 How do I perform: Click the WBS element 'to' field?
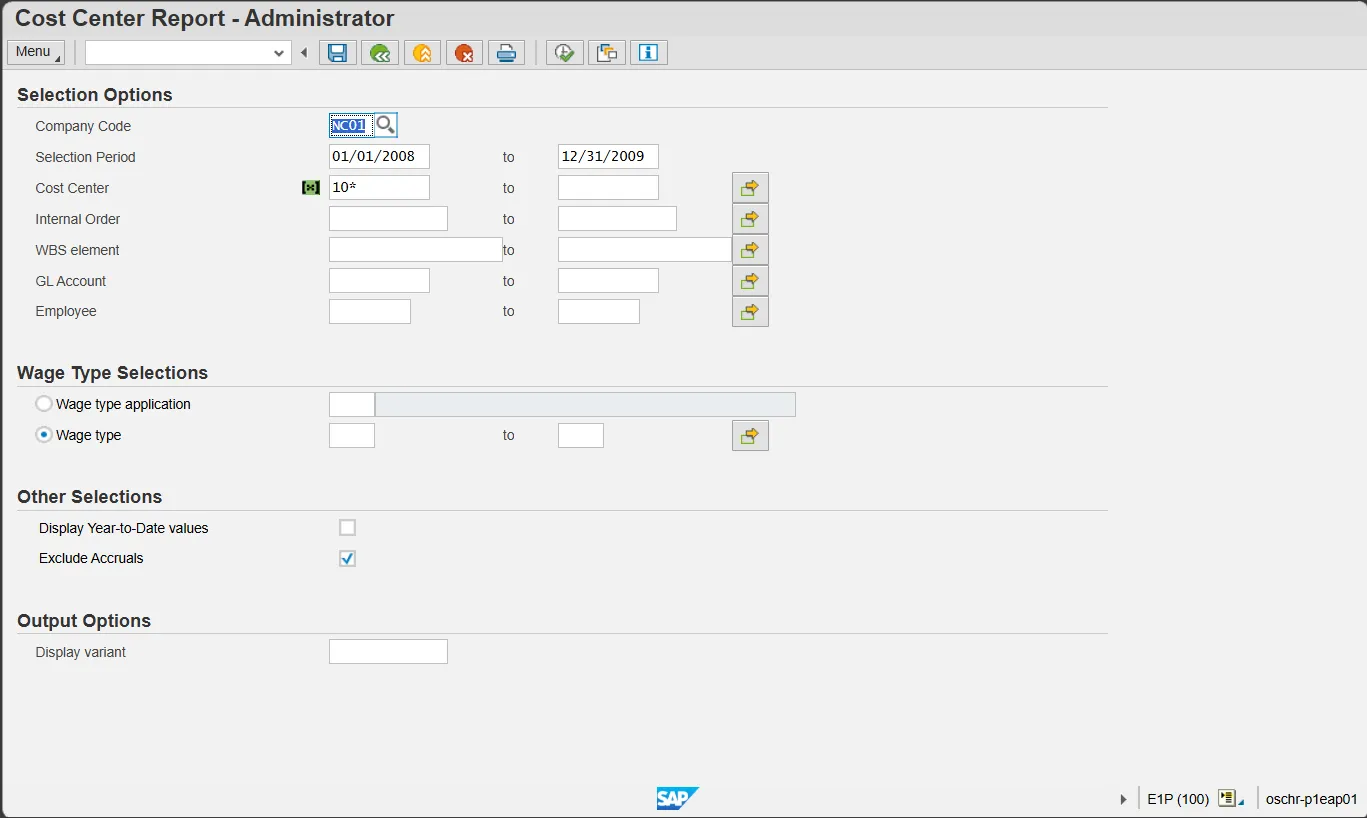(645, 250)
